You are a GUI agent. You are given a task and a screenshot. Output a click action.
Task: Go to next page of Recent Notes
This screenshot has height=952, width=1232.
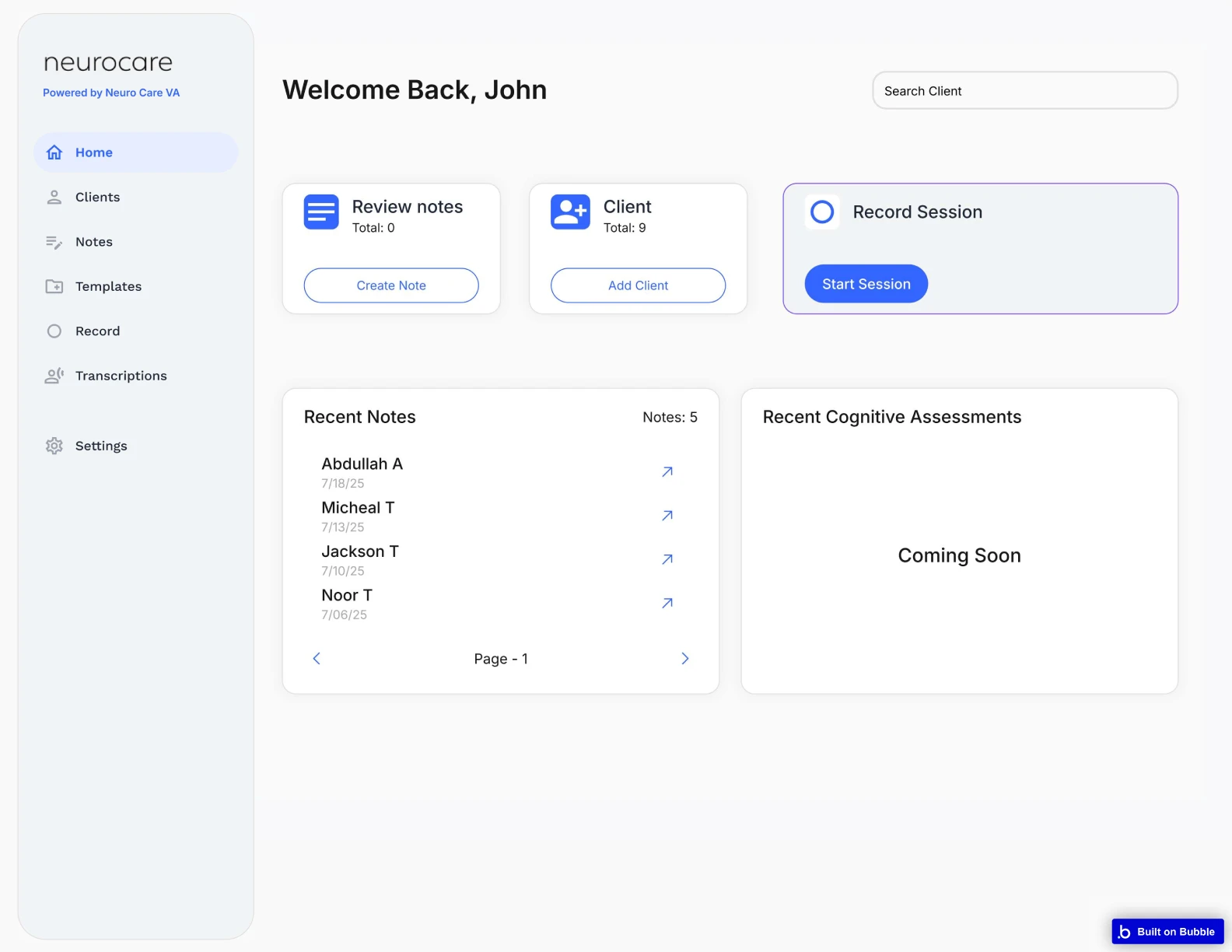click(x=685, y=659)
